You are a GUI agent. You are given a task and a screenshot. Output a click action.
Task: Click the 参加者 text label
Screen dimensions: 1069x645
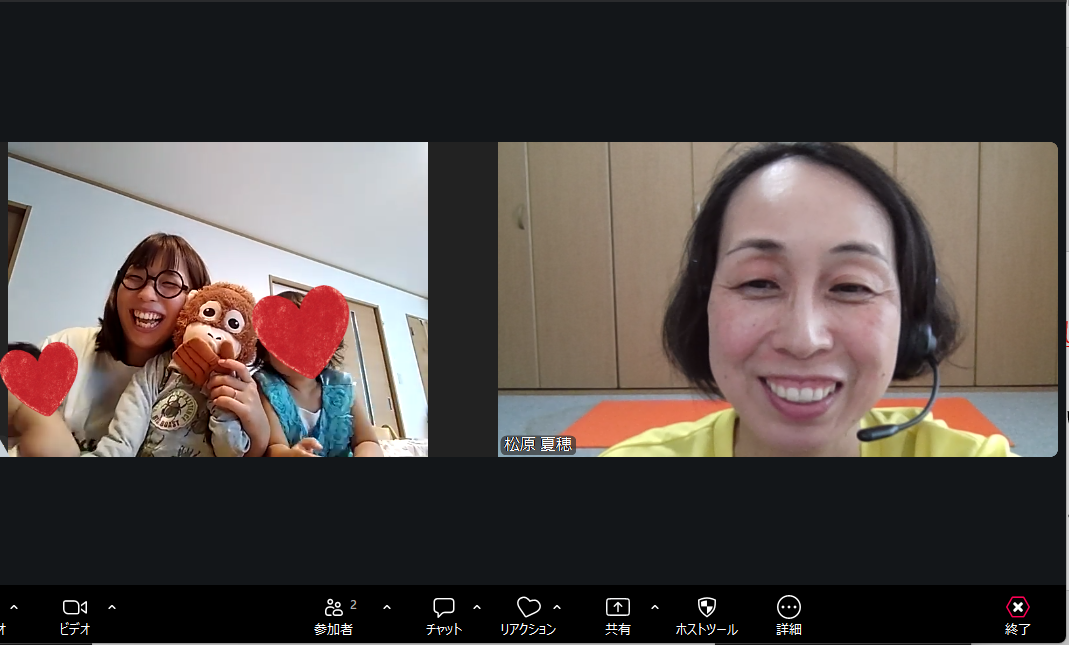[x=333, y=629]
